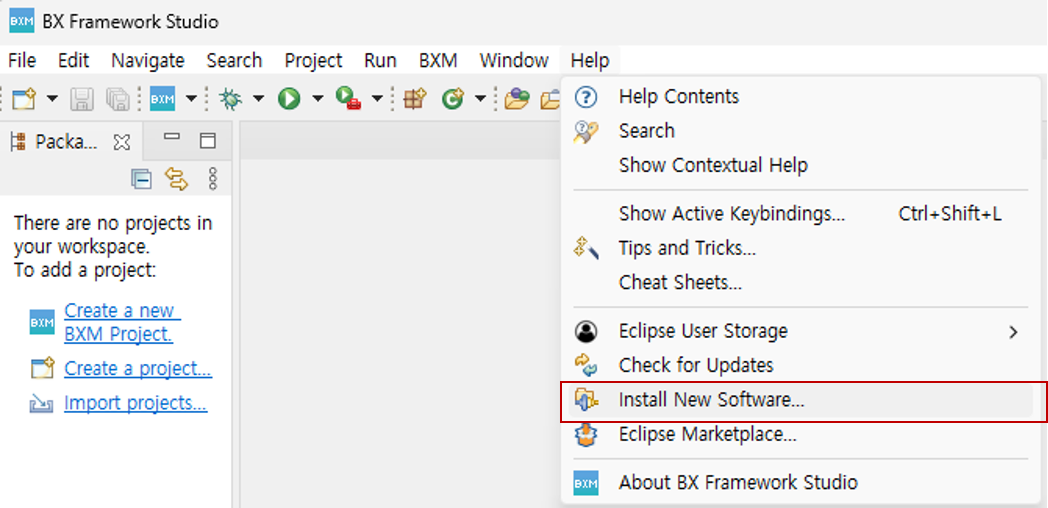Click the Eclipse User Storage person icon
Screen dimensions: 1048x508
[x=586, y=331]
